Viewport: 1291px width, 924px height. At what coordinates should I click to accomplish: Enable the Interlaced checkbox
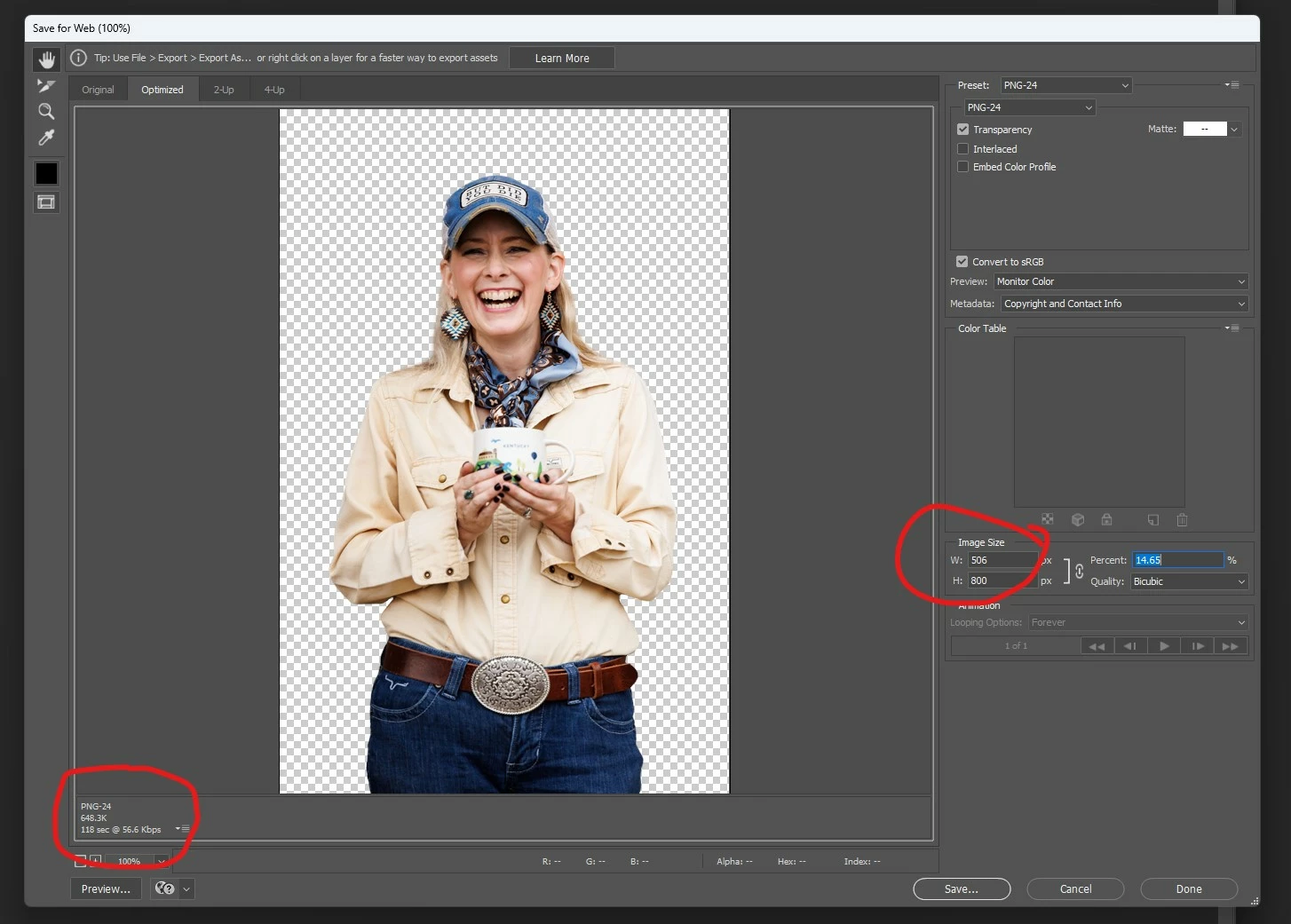click(962, 149)
